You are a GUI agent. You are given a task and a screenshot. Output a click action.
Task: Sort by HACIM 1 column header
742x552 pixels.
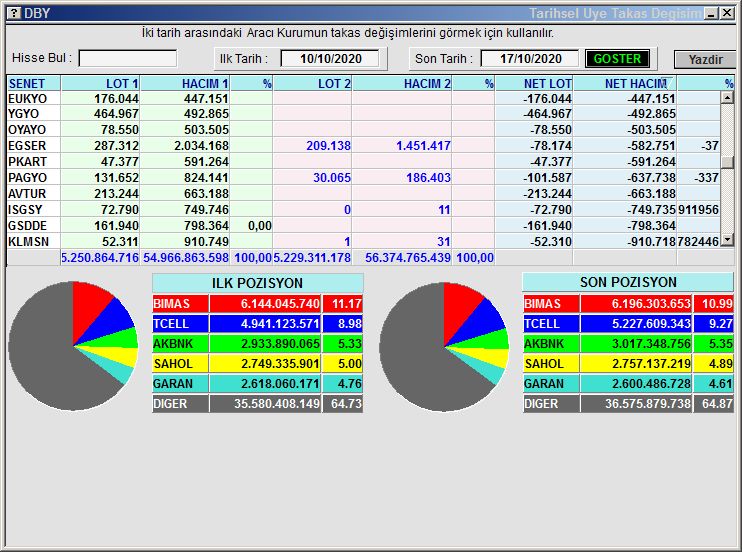pyautogui.click(x=185, y=83)
